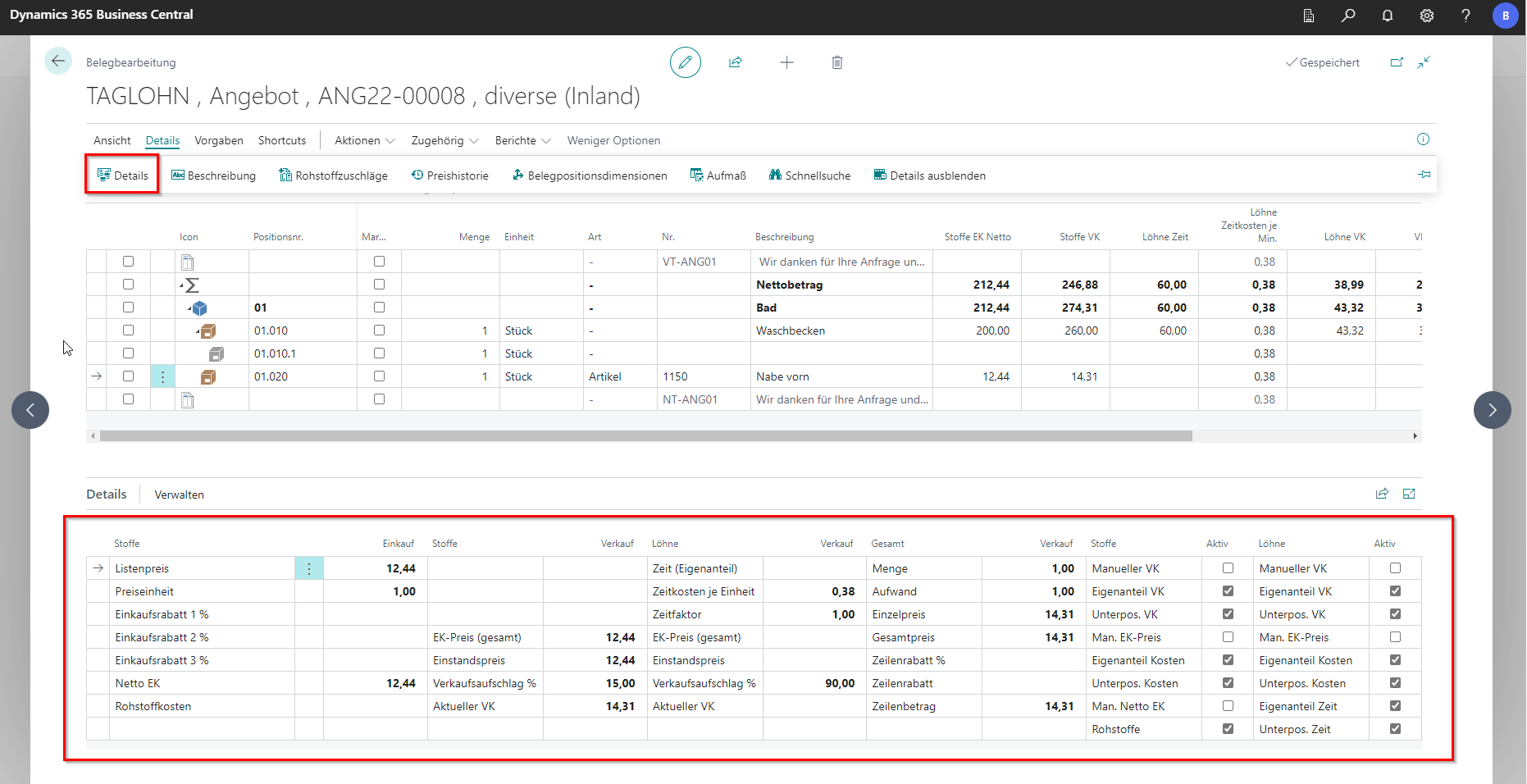Expand the Aktionen dropdown menu
Screen dimensions: 1527x784
364,140
